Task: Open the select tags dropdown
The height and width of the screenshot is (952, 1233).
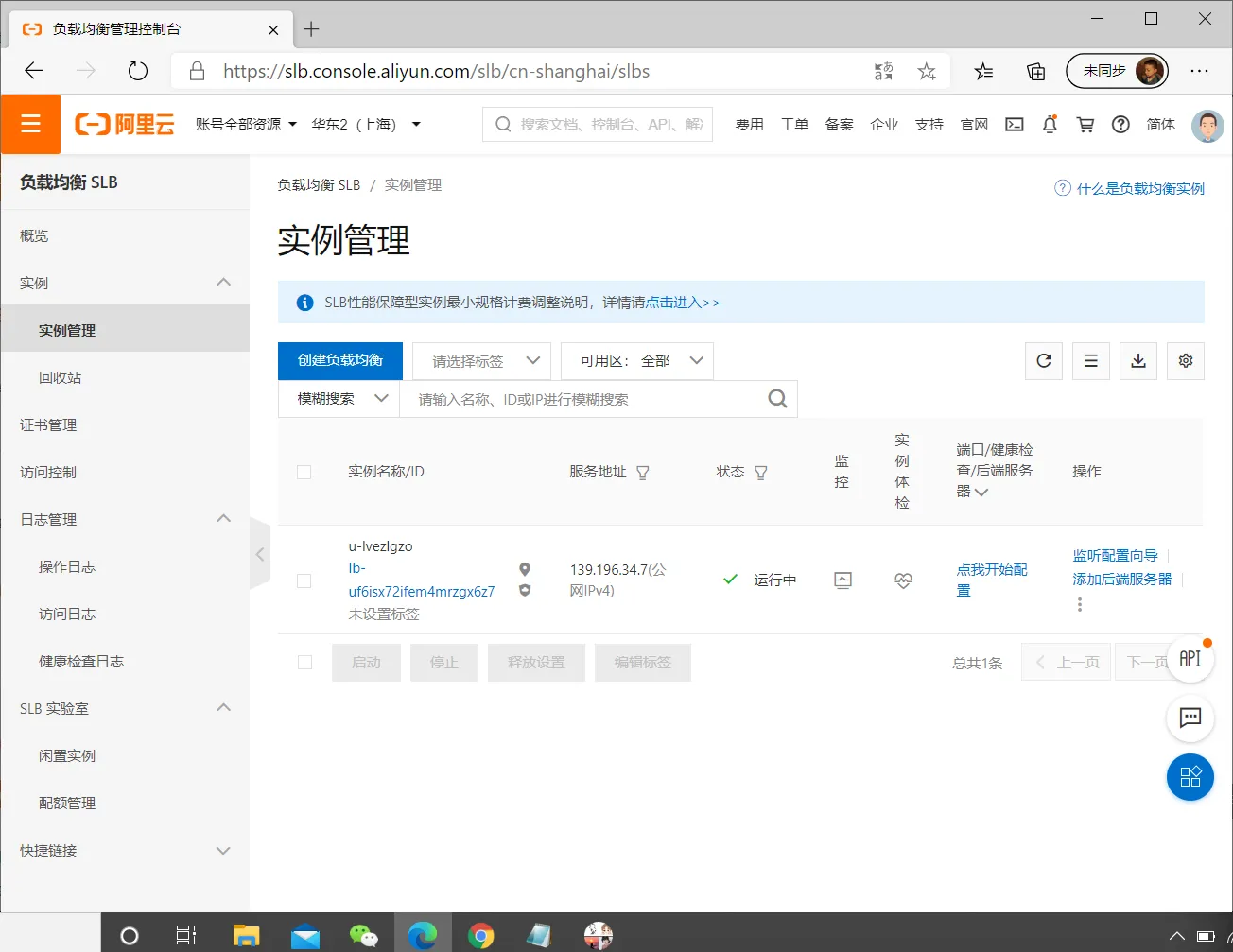Action: click(481, 361)
